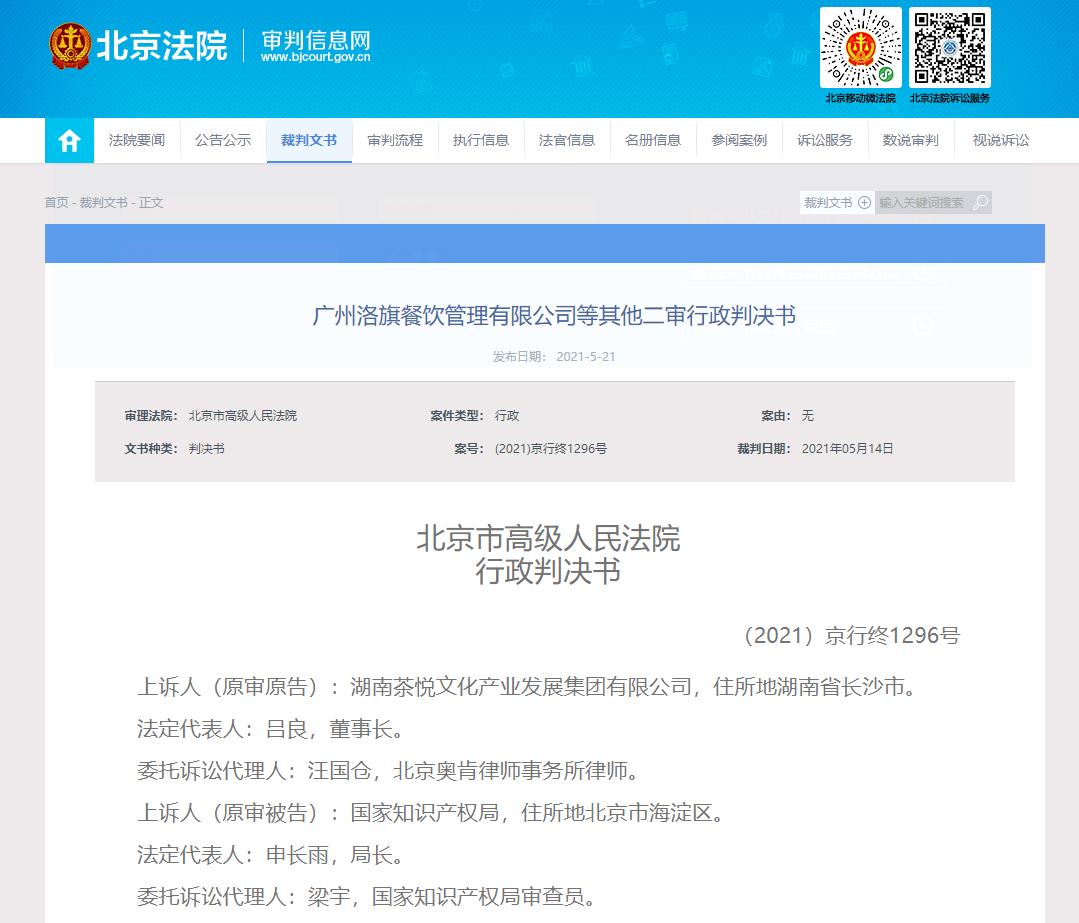The width and height of the screenshot is (1079, 923).
Task: Select the 裁判文书 tab
Action: point(309,140)
